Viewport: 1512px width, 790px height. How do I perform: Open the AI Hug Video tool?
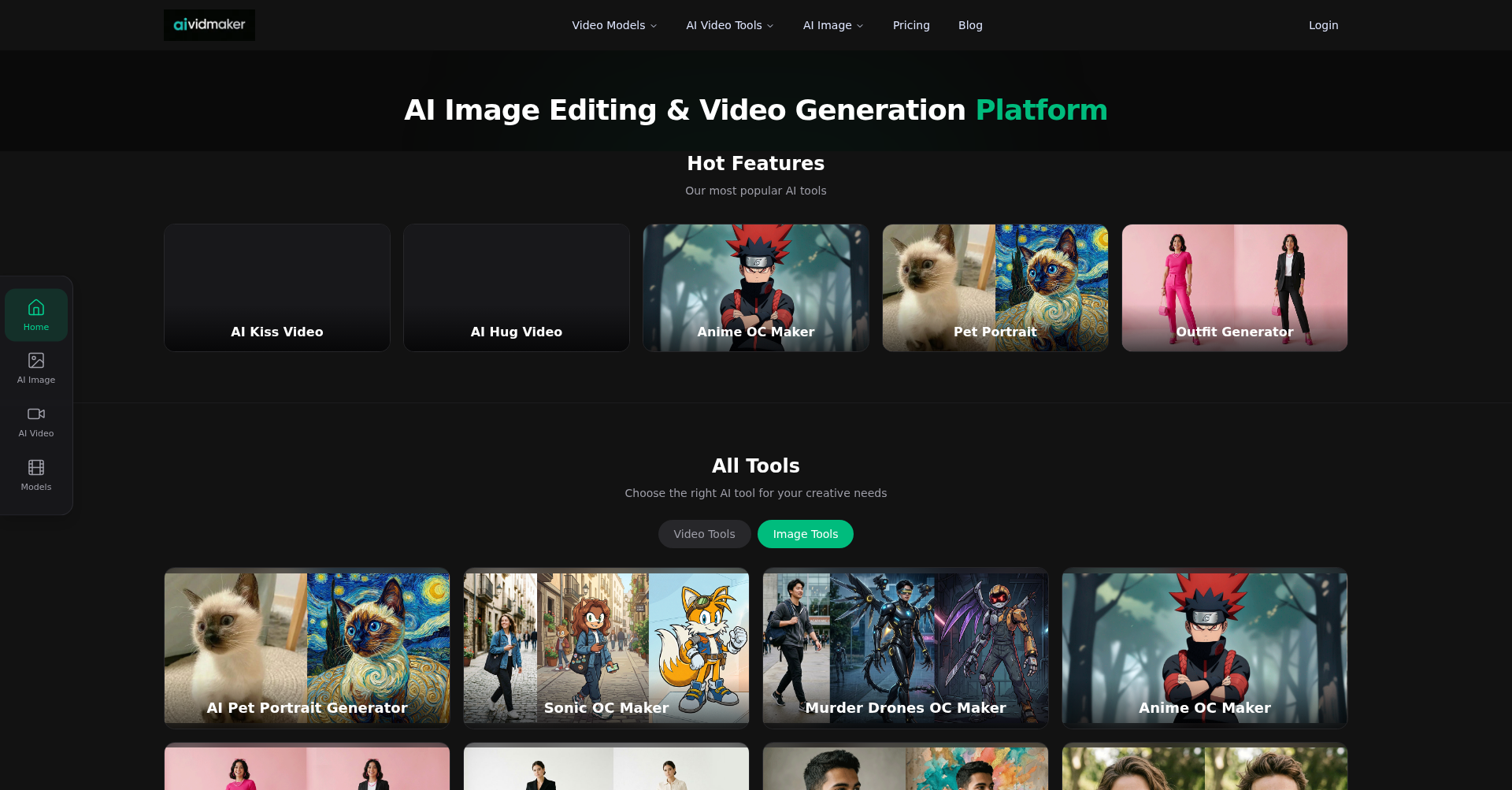[516, 287]
